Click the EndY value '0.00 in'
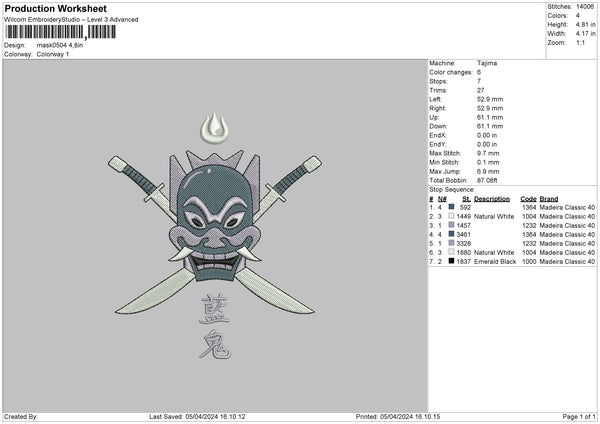This screenshot has height=424, width=600. click(487, 144)
